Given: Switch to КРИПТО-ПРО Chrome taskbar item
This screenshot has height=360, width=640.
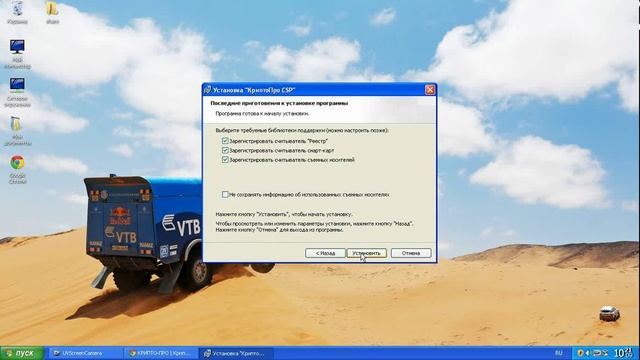Looking at the screenshot, I should click(x=160, y=353).
